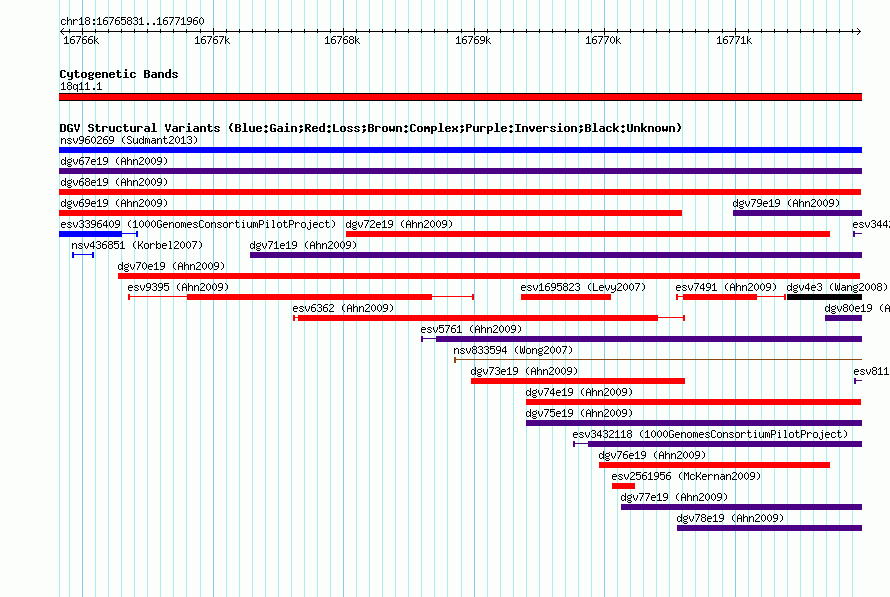This screenshot has width=890, height=597.
Task: Select the dgv67e19 purple inversion bar
Action: tap(460, 171)
